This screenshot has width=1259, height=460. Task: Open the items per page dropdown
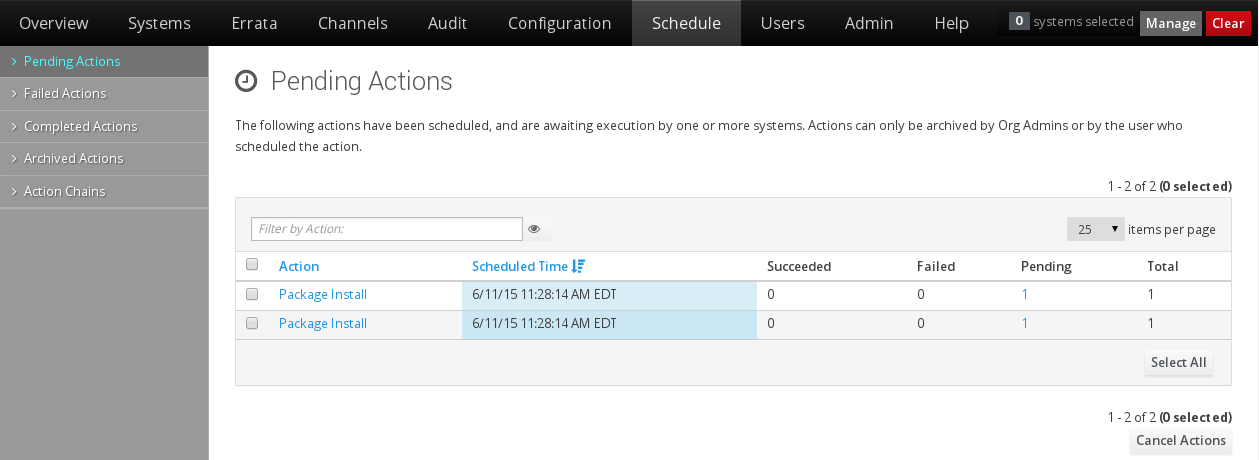point(1095,229)
